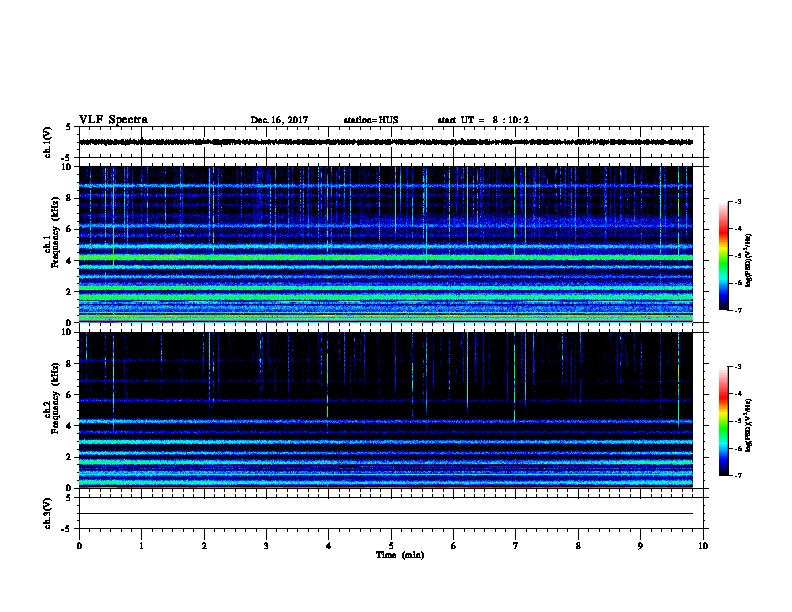Click the 'ch.1(V)' axis label
The height and width of the screenshot is (612, 792).
47,142
